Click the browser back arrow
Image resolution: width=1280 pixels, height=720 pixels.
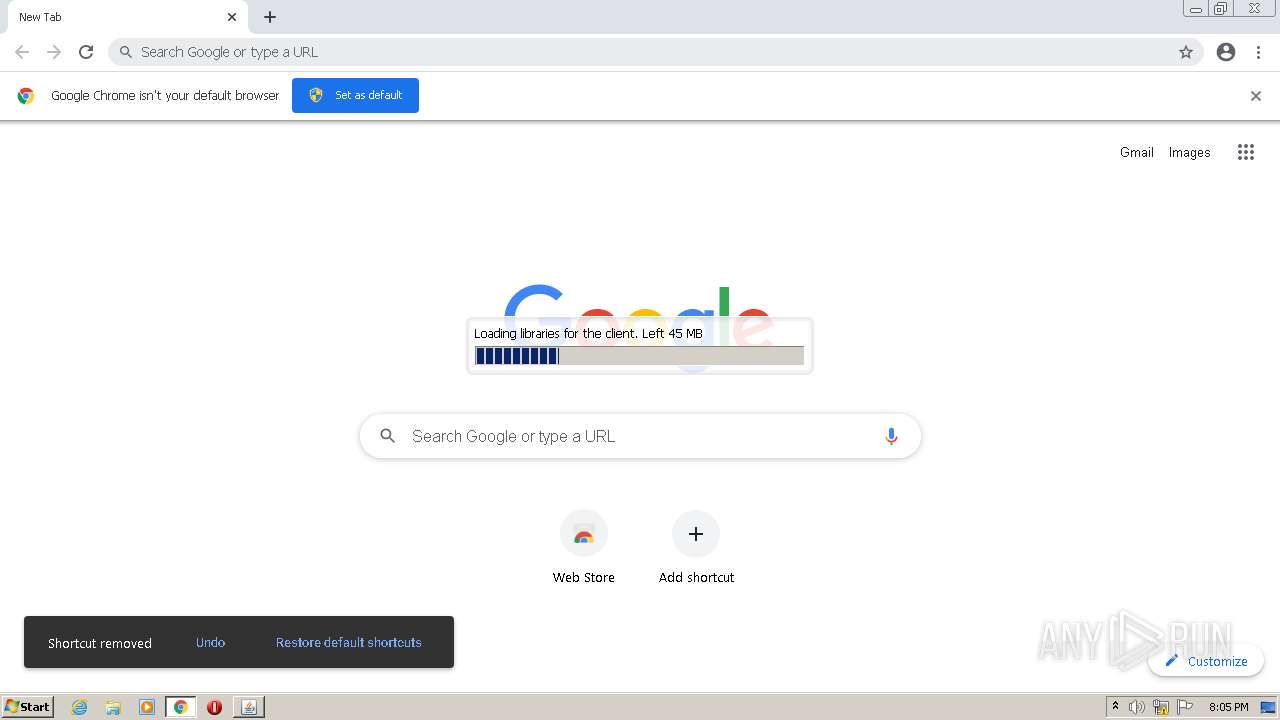22,52
